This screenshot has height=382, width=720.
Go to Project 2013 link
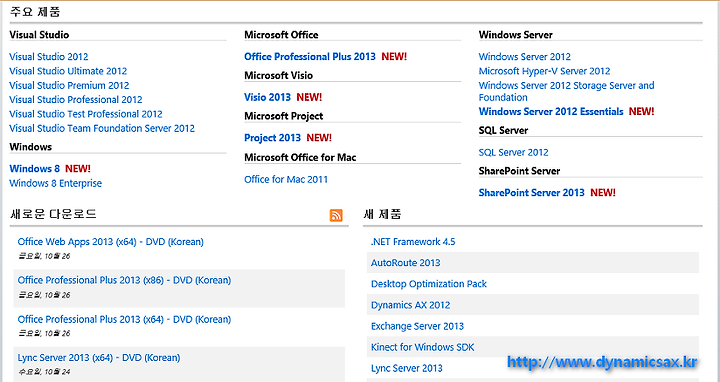coord(272,138)
